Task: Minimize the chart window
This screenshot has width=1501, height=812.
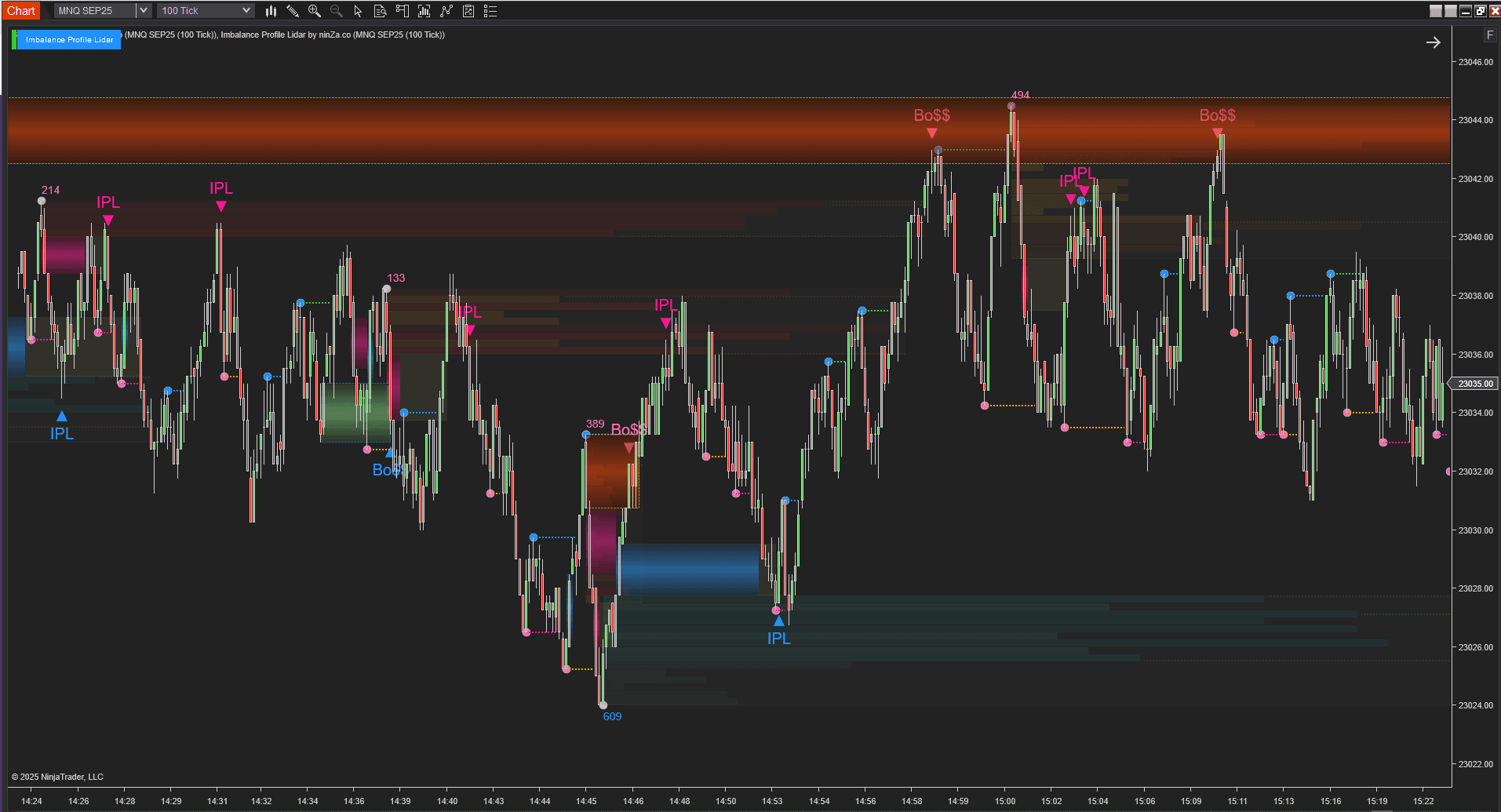Action: pos(1466,11)
